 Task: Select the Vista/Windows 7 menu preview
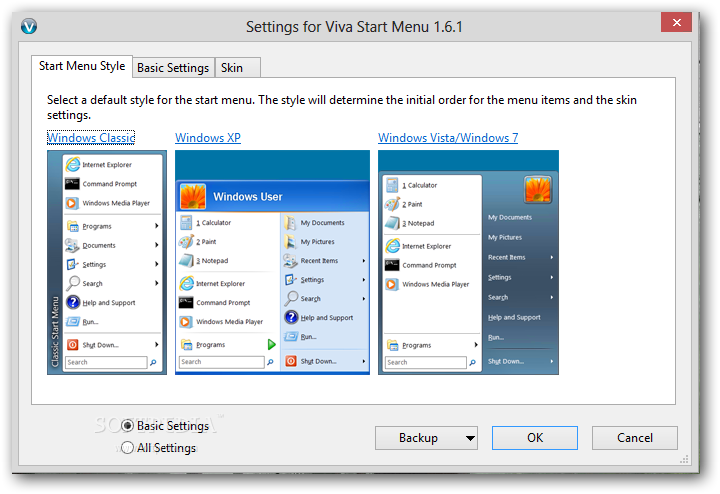pyautogui.click(x=468, y=262)
